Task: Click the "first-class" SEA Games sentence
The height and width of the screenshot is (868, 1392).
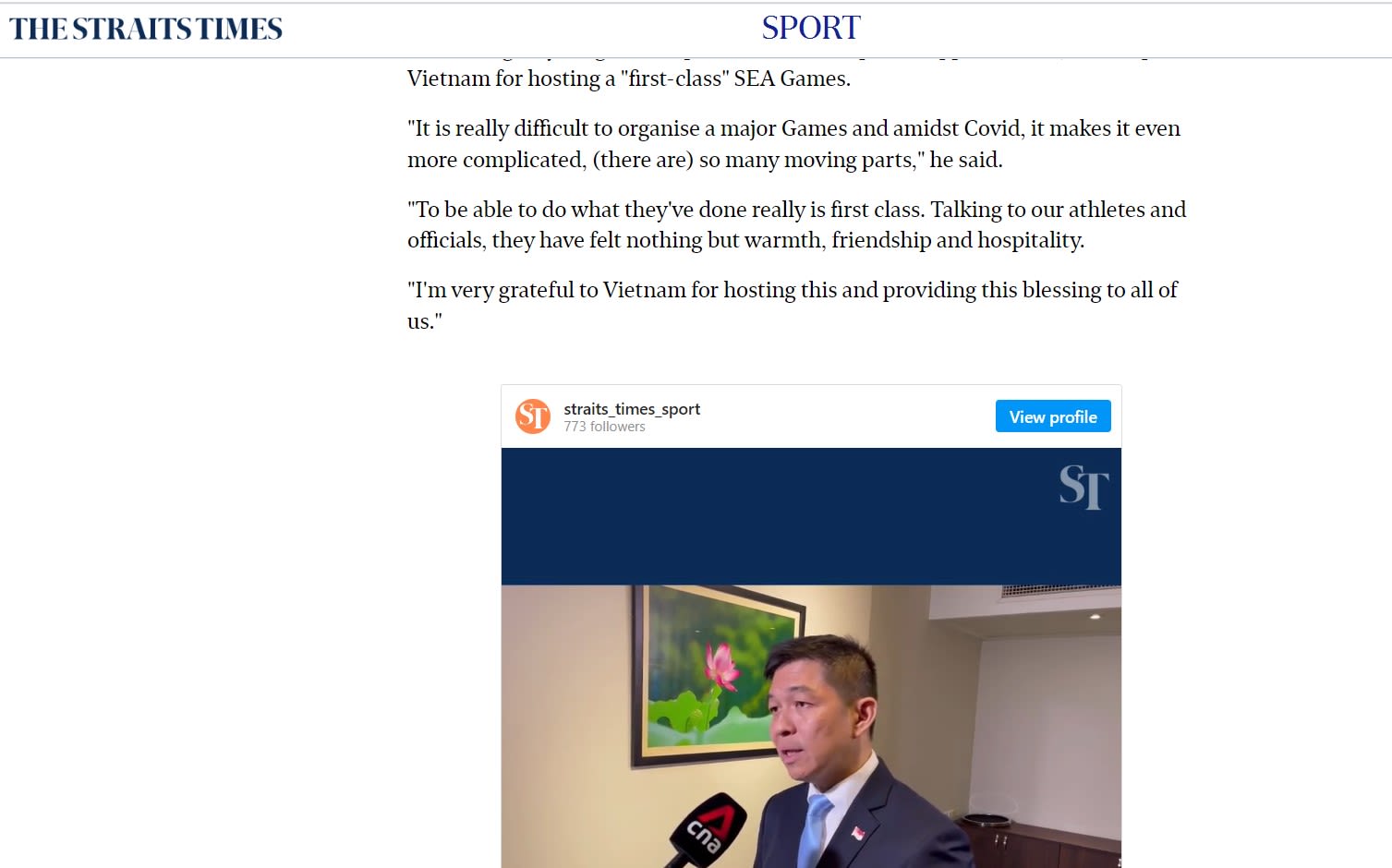Action: [x=629, y=78]
